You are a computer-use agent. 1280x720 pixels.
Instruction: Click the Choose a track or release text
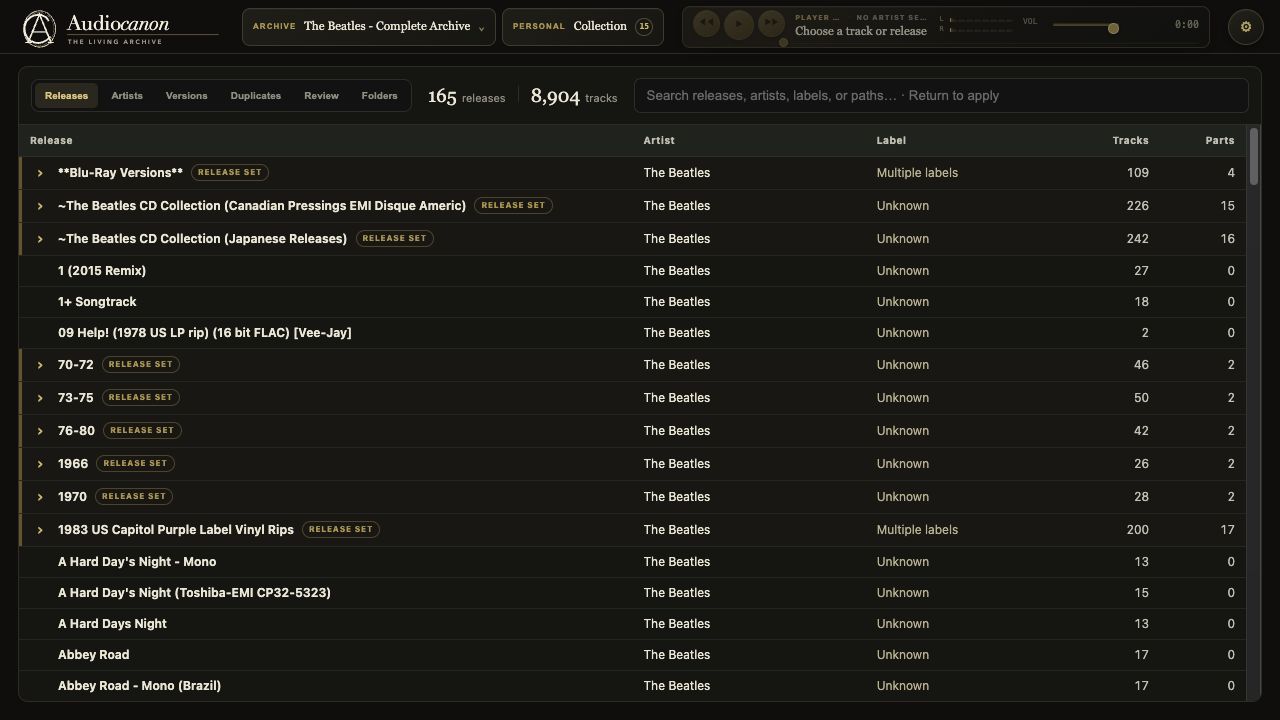pos(861,31)
